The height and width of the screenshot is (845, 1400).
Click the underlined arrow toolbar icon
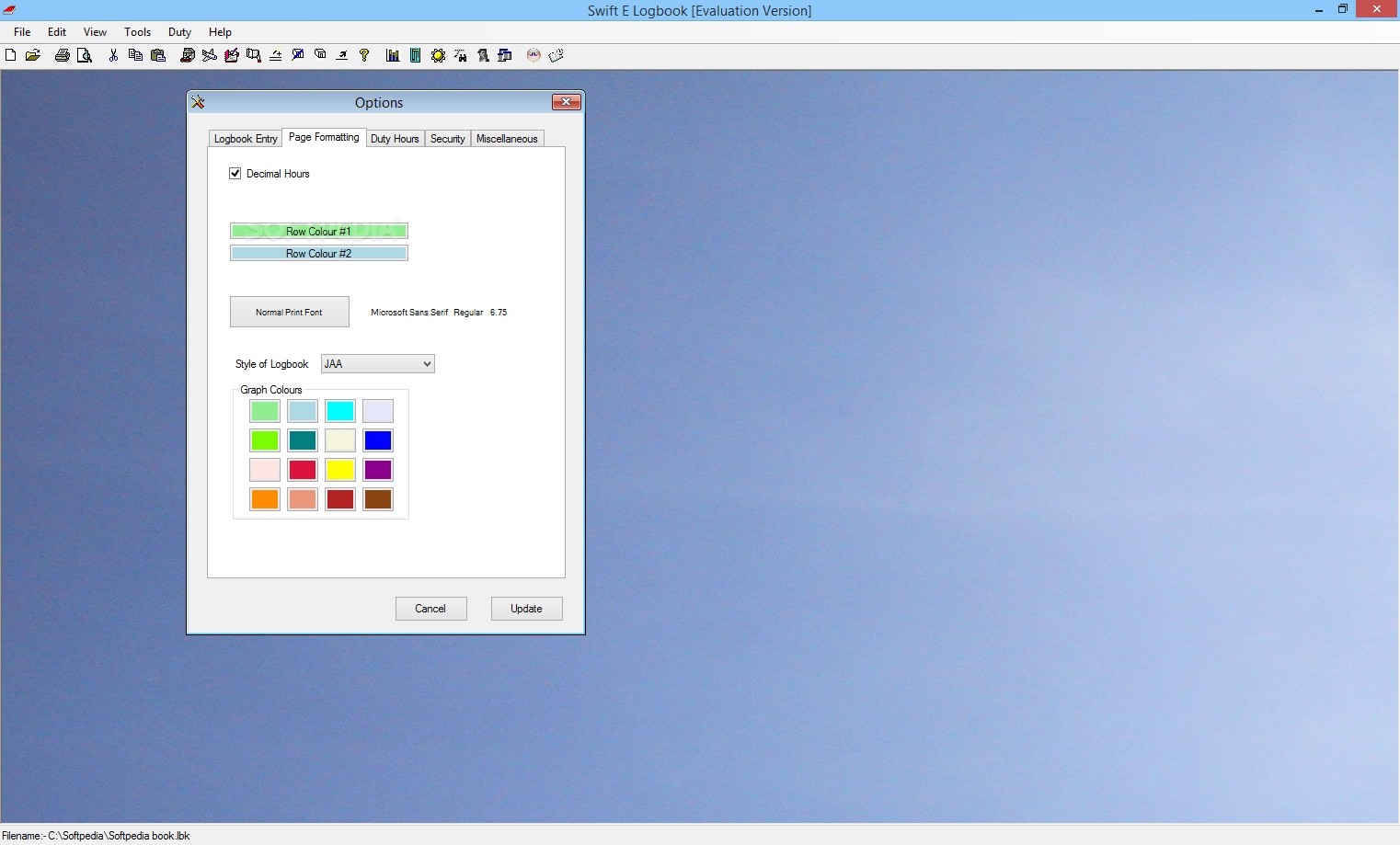pos(342,55)
